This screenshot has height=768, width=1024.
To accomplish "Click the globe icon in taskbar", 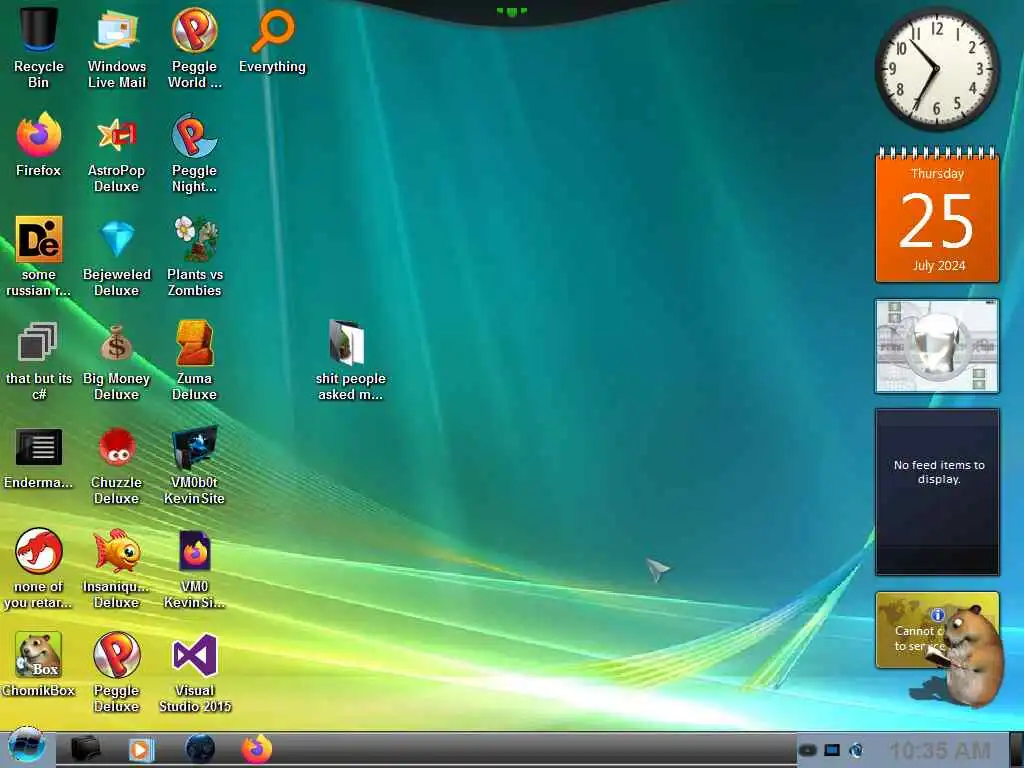I will pyautogui.click(x=200, y=748).
